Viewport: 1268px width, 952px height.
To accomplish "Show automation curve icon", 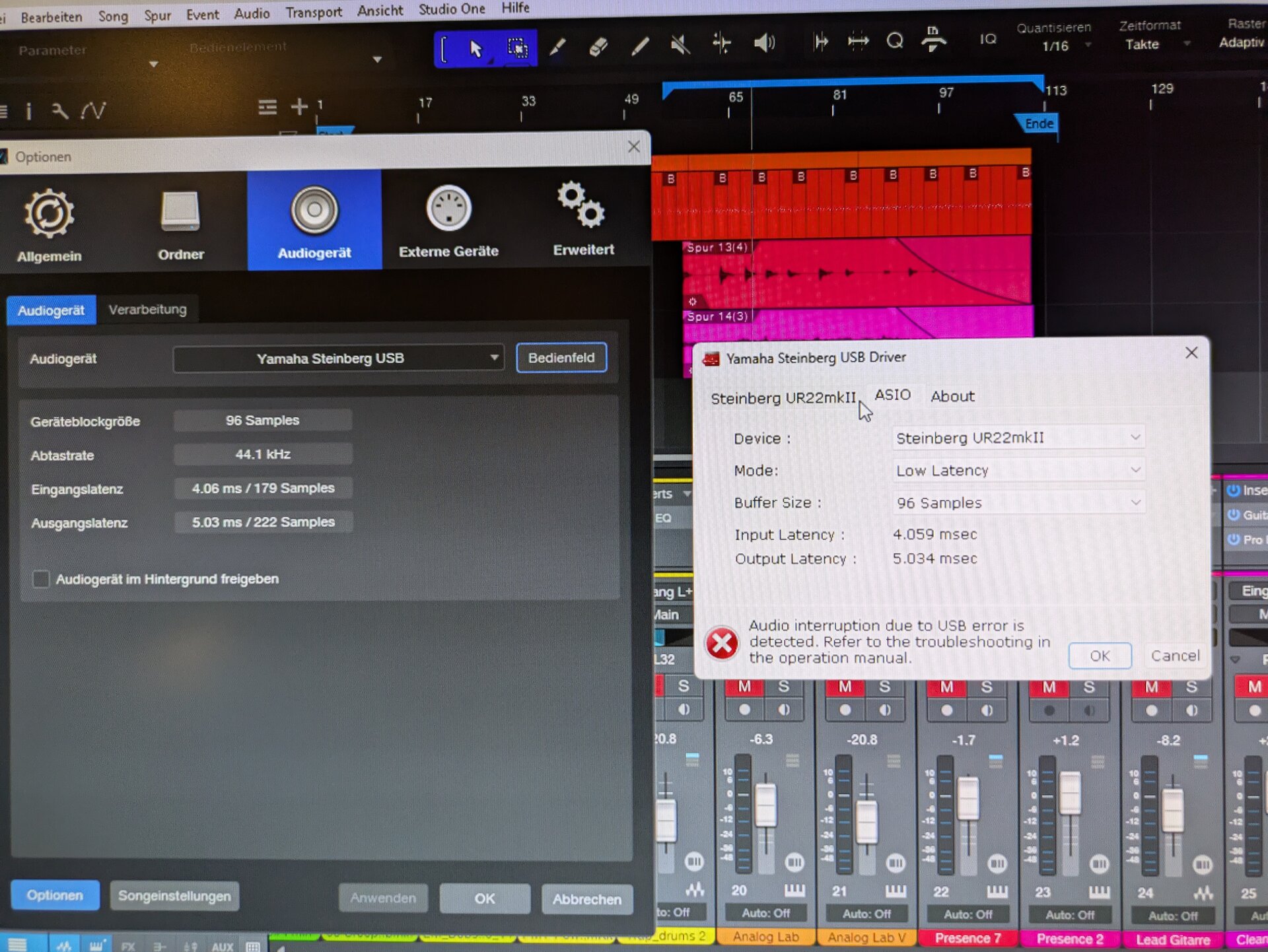I will tap(92, 110).
